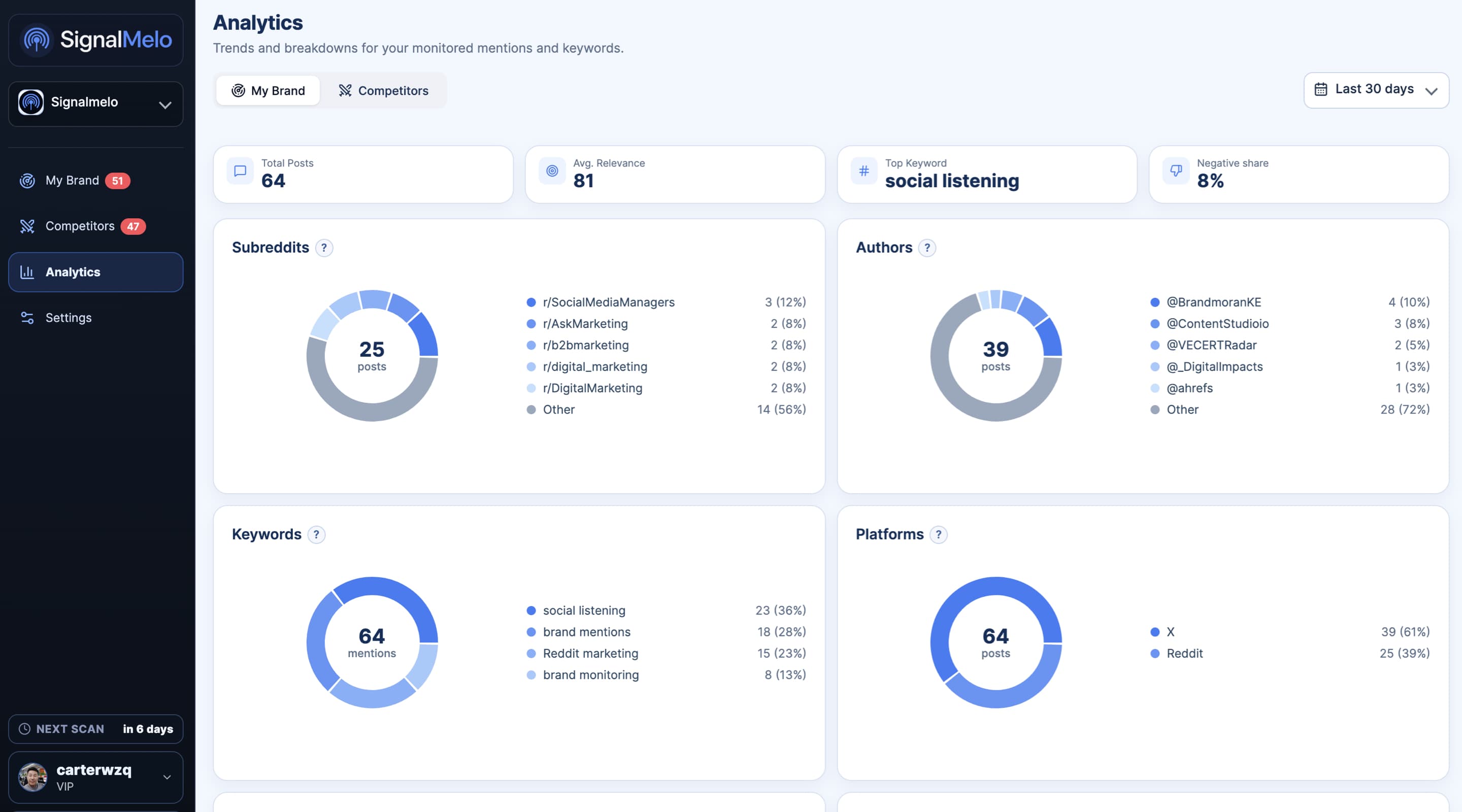Select Reddit marketing keyword entry

(667, 654)
